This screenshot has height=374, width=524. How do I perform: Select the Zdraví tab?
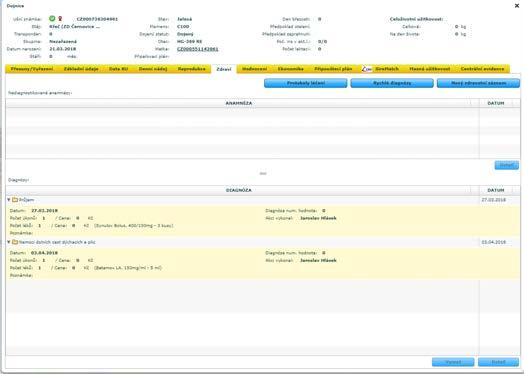point(224,69)
